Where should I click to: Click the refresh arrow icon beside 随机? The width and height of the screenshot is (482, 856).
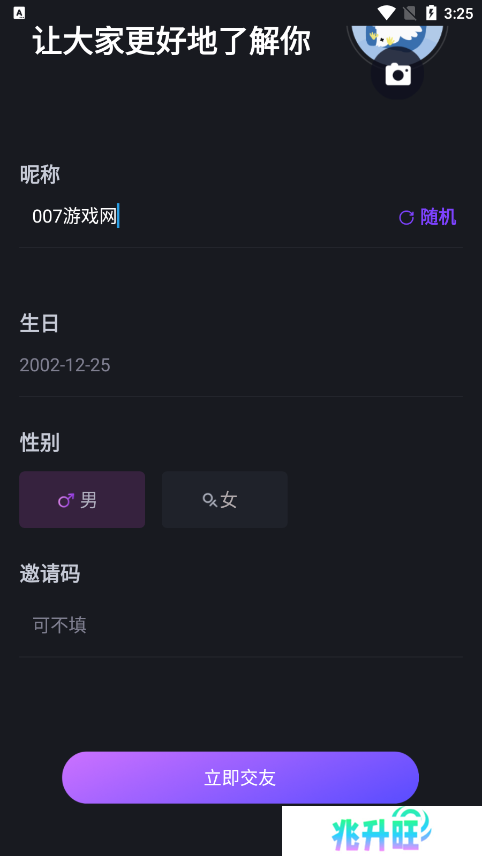406,218
